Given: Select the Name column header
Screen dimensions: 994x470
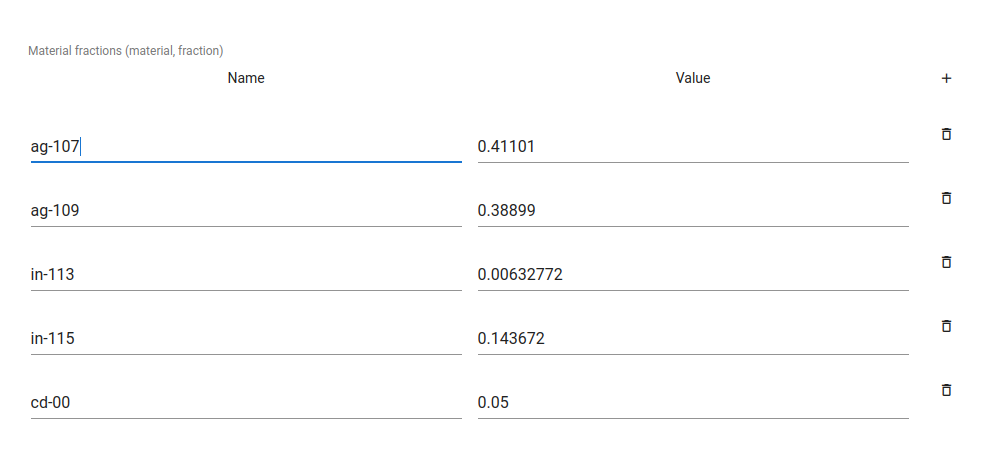Looking at the screenshot, I should [246, 78].
